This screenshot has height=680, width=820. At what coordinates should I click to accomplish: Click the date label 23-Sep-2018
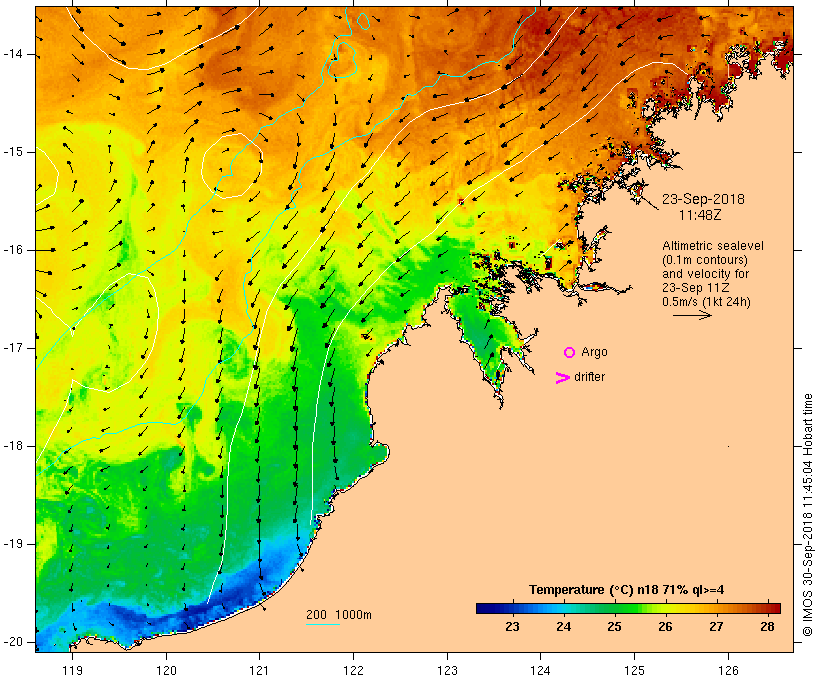(x=703, y=199)
